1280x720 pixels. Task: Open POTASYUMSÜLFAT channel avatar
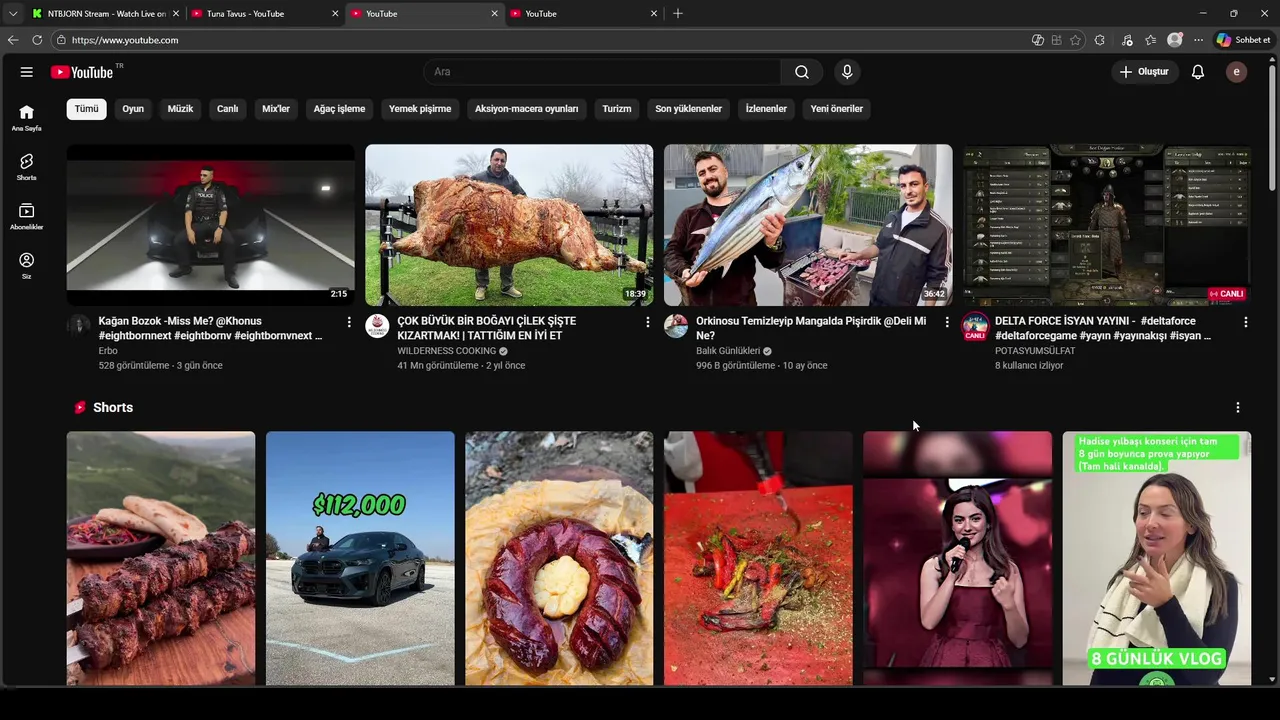click(975, 326)
